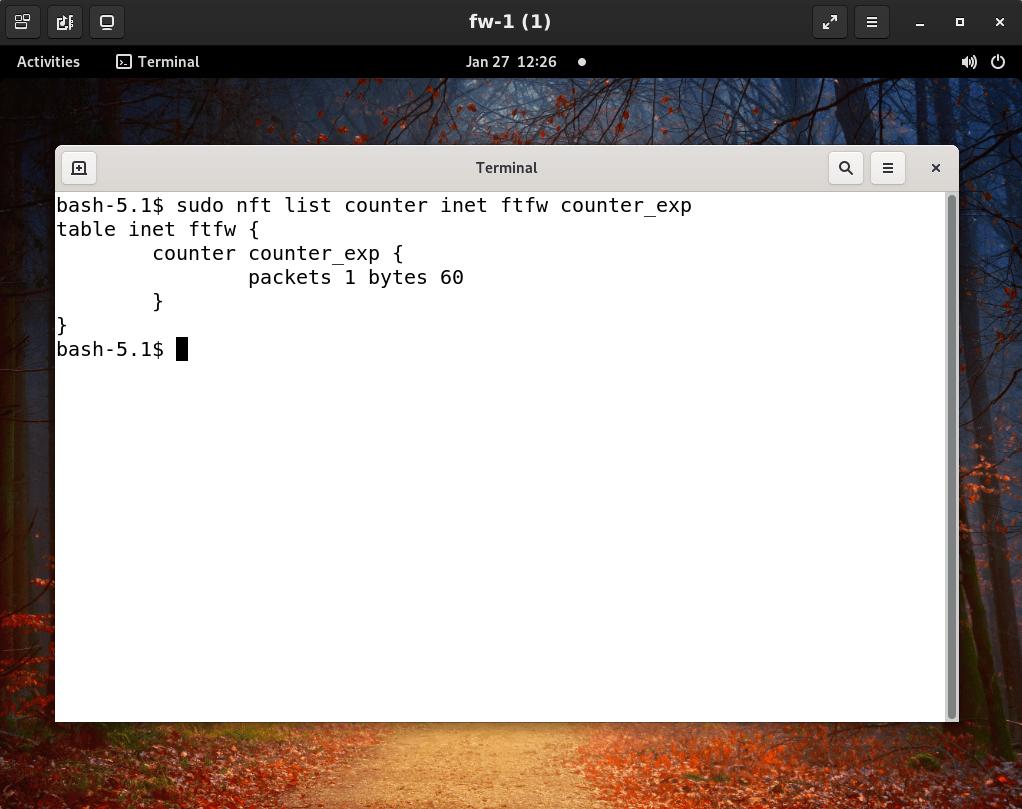
Task: Click the volume speaker icon in top bar
Action: tap(968, 62)
